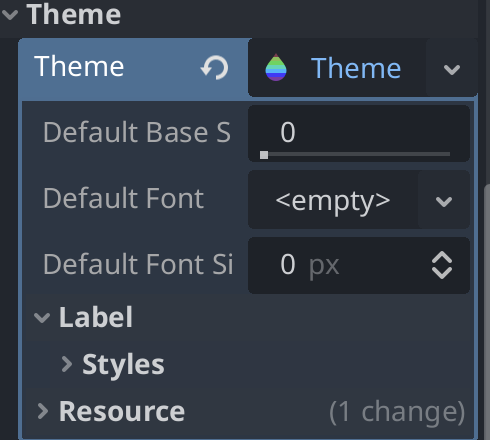Click the Default Base Scale value field
This screenshot has height=440, width=490.
359,133
